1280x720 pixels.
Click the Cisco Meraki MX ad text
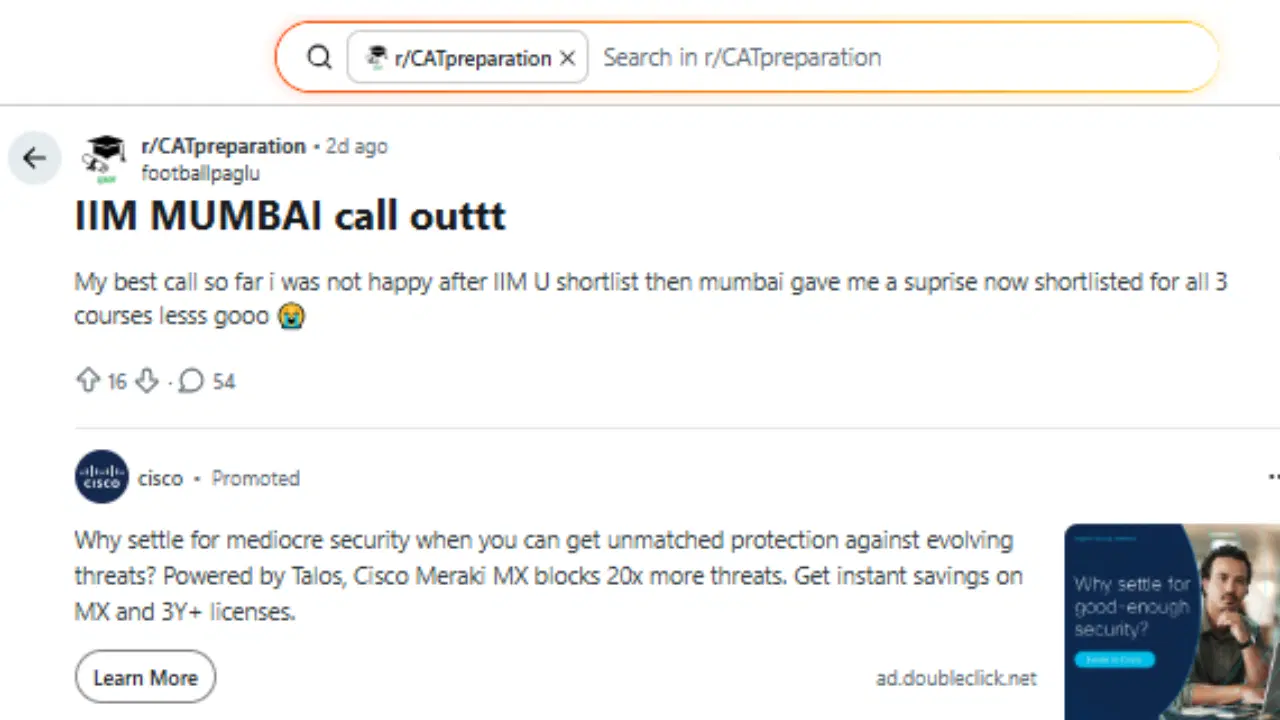tap(548, 576)
